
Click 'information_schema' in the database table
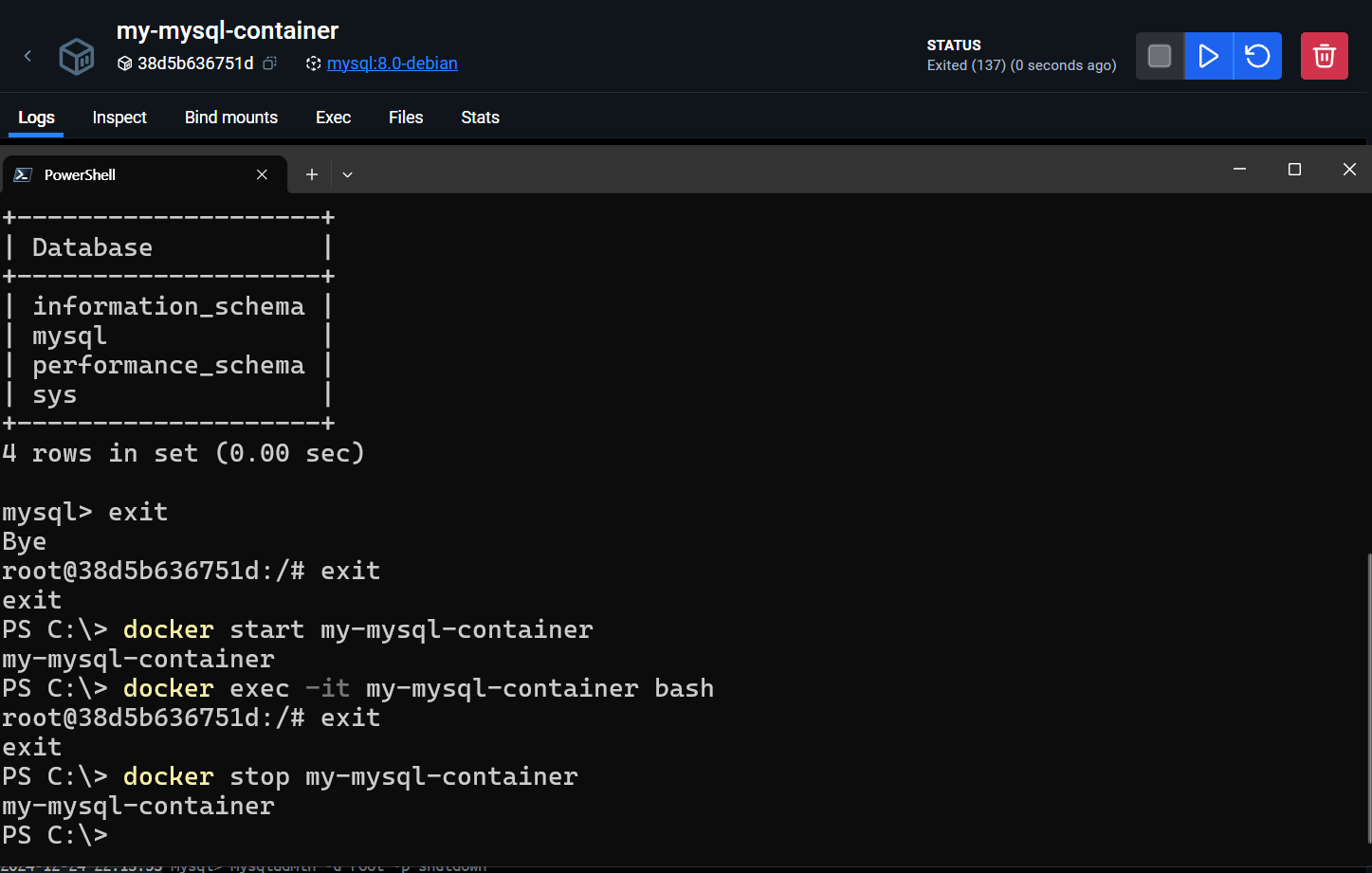tap(169, 306)
